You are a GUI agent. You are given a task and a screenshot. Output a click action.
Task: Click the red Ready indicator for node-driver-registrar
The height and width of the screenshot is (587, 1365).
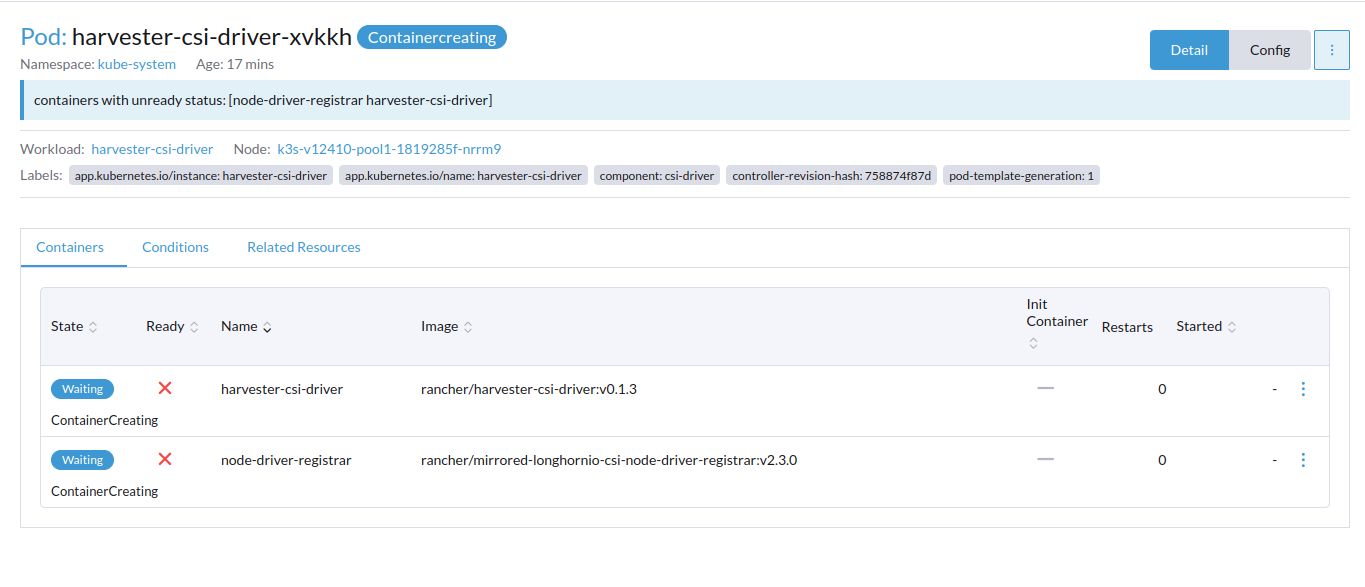[164, 459]
